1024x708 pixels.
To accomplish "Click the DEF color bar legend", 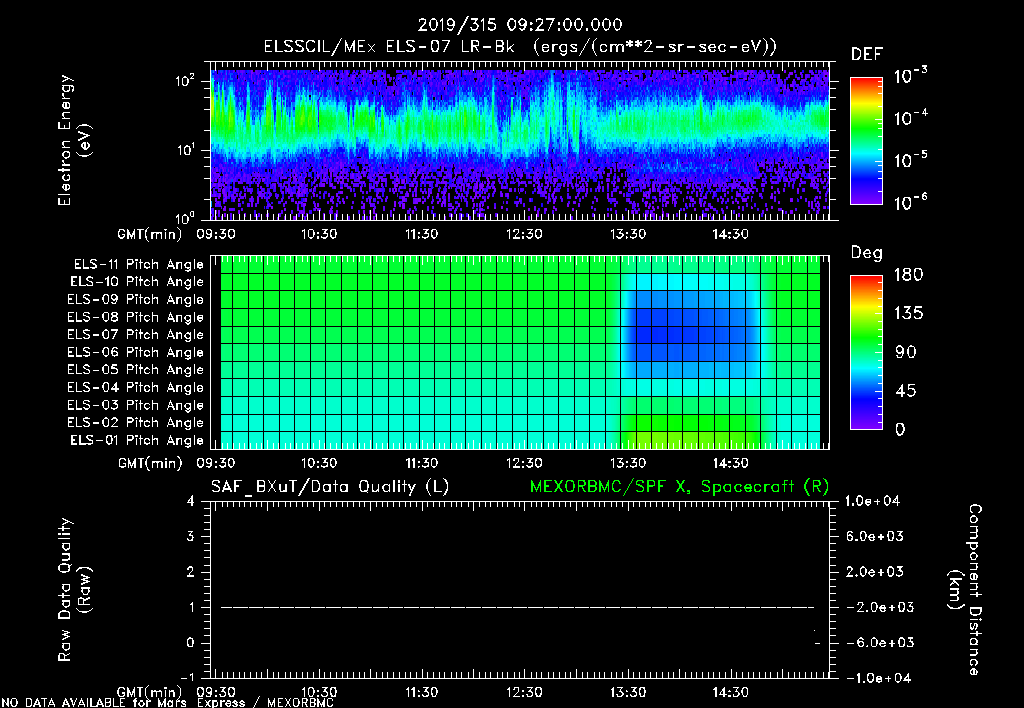I will pos(866,141).
